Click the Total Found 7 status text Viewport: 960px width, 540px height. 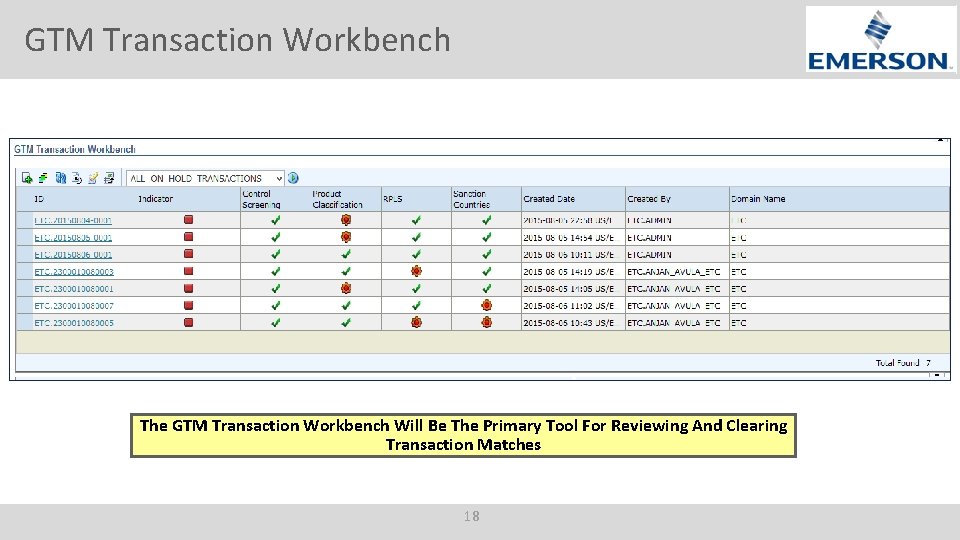click(x=903, y=363)
